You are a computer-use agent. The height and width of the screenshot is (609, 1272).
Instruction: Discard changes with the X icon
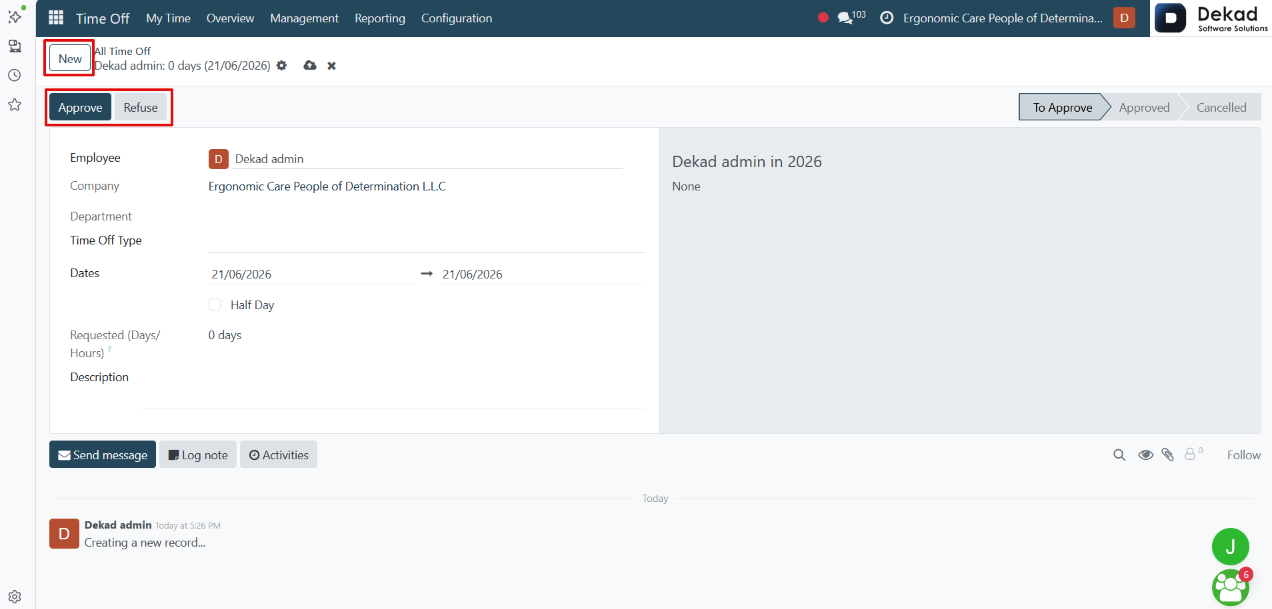click(332, 66)
